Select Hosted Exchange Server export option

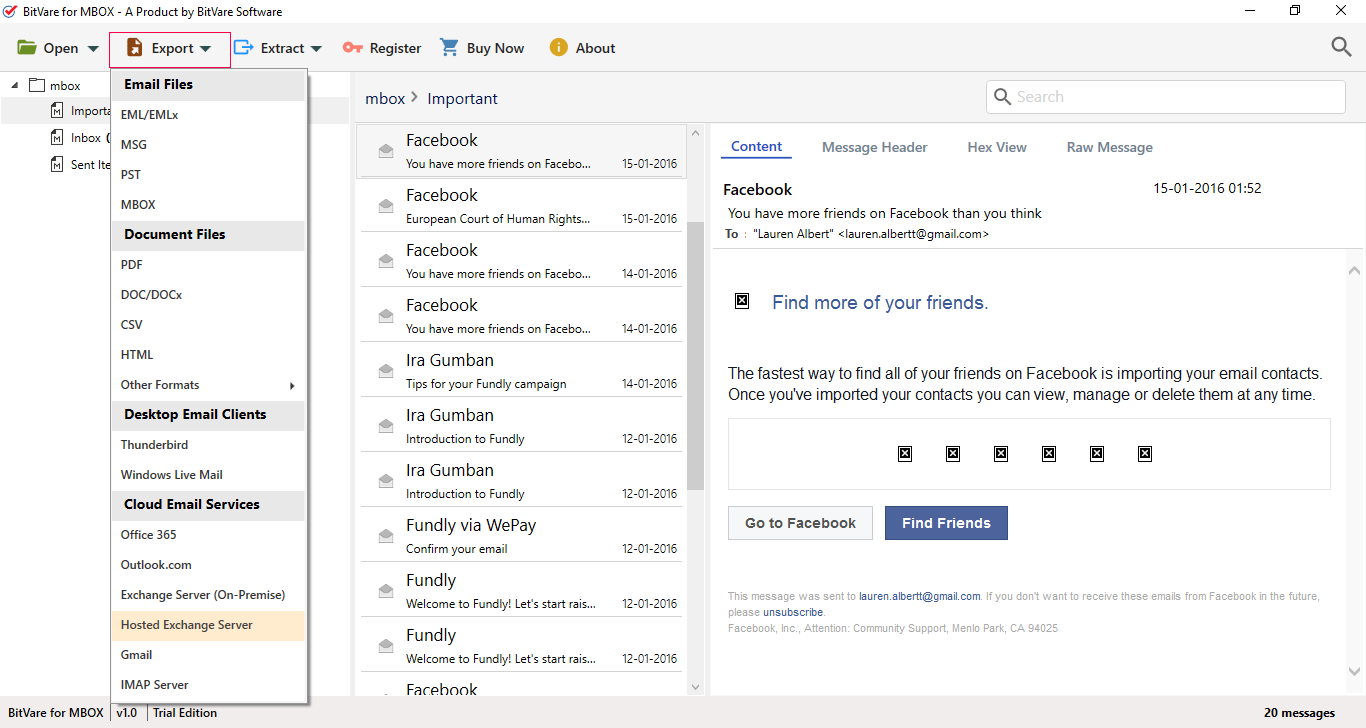pos(187,625)
